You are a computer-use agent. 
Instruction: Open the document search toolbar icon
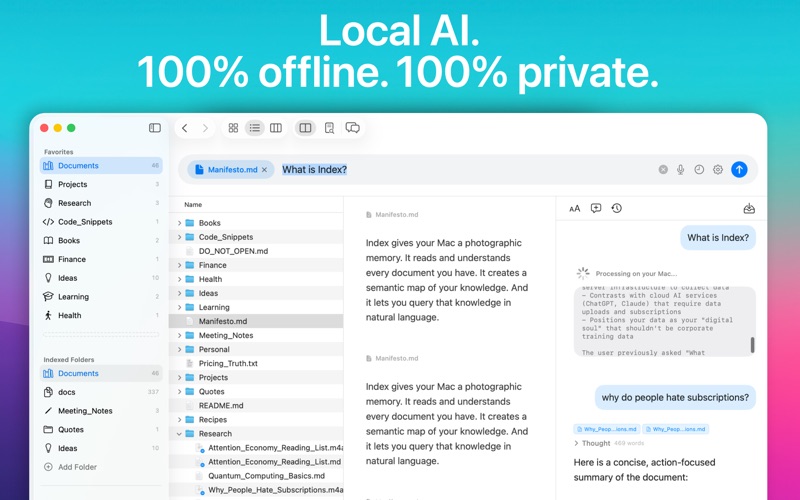tap(330, 128)
